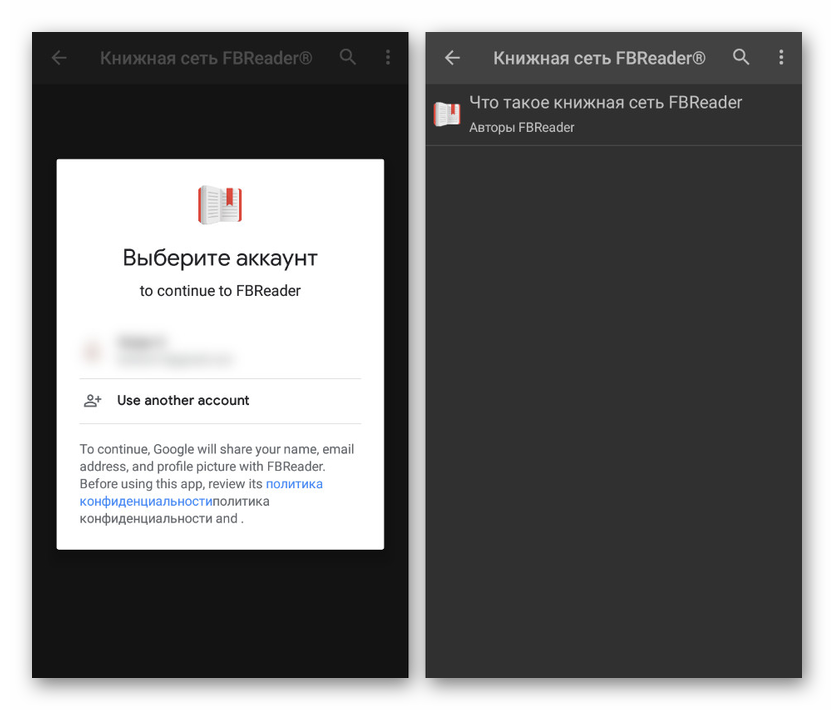Select 'Use another account' option
Viewport: 834px width, 710px height.
(x=220, y=400)
